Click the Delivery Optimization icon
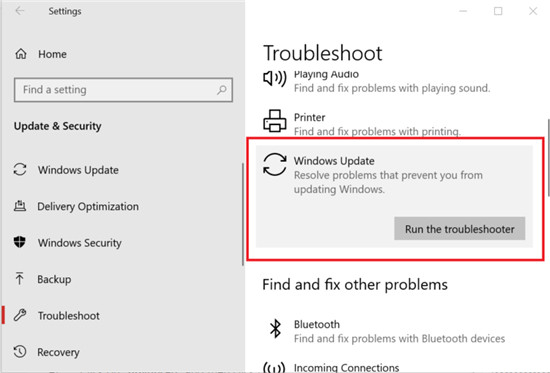This screenshot has height=373, width=550. (20, 206)
